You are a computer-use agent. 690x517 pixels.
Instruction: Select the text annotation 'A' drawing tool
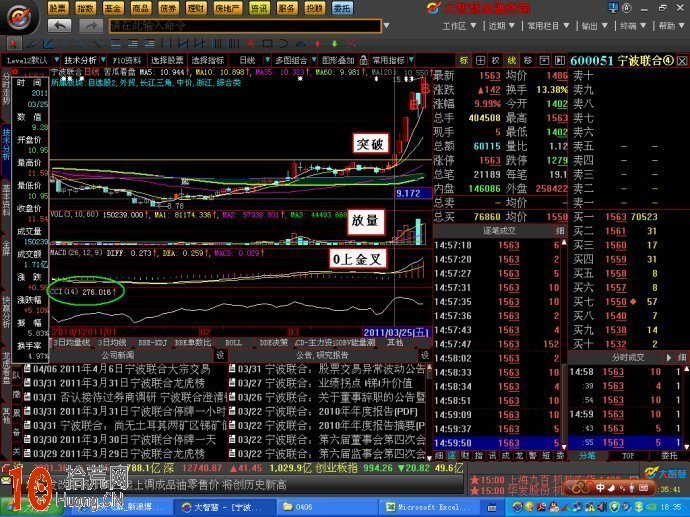click(x=251, y=44)
